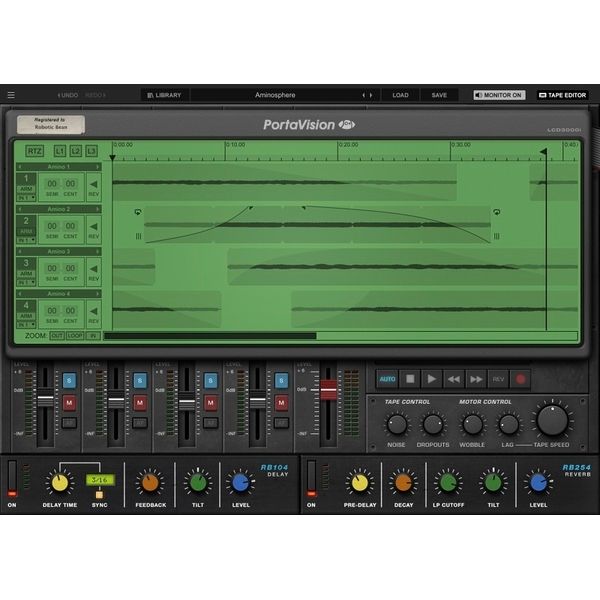Screen dimensions: 600x600
Task: Open track 4 IN 1 input dropdown
Action: point(26,324)
